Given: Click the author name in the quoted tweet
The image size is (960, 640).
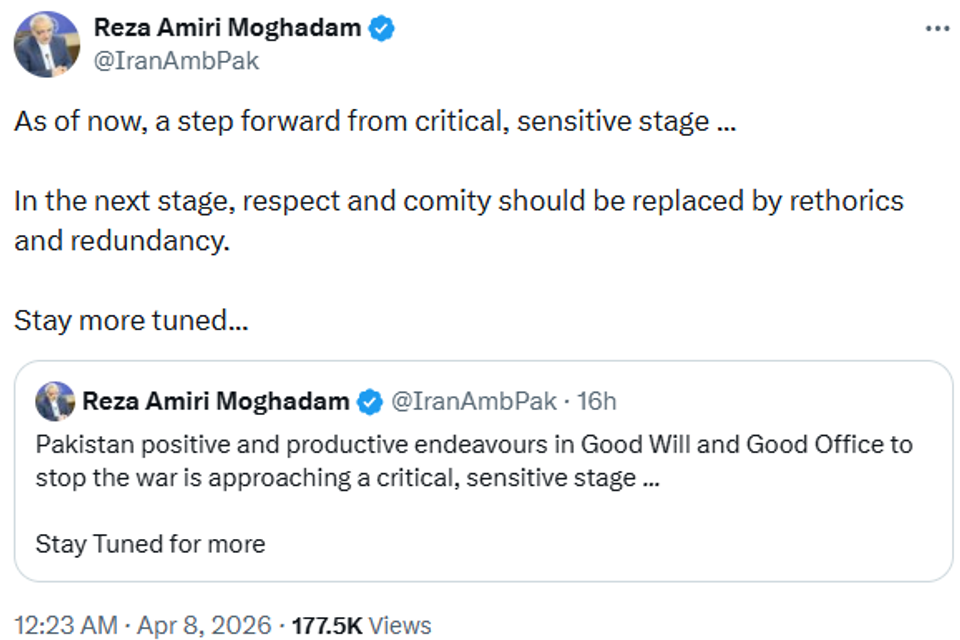Looking at the screenshot, I should coord(215,402).
